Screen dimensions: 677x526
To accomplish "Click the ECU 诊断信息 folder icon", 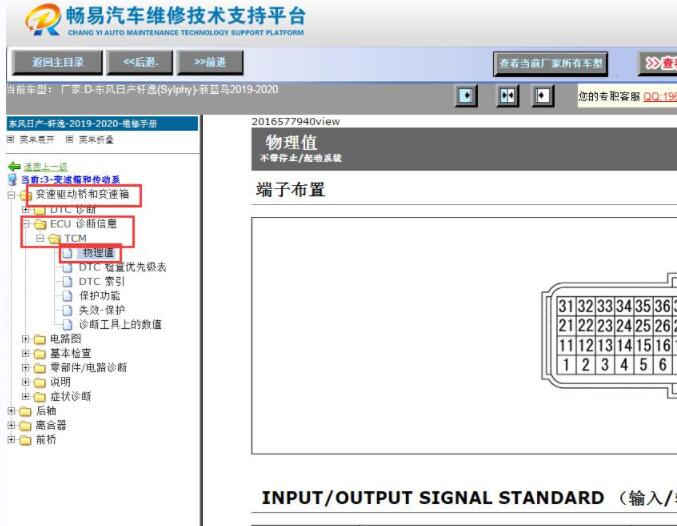I will (x=40, y=224).
